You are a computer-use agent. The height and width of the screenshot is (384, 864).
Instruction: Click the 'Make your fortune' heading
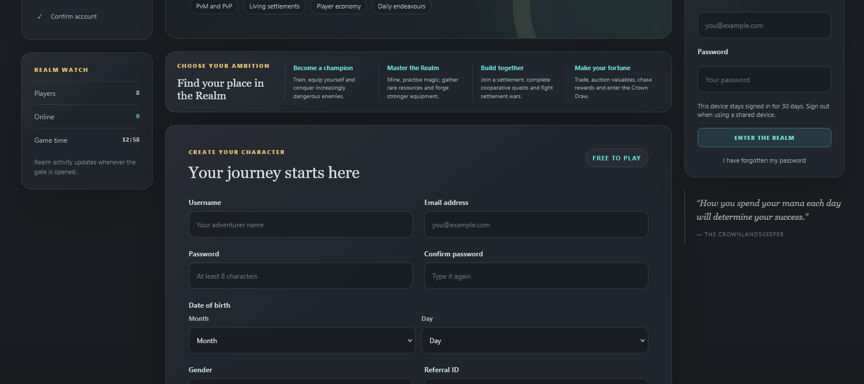coord(602,68)
